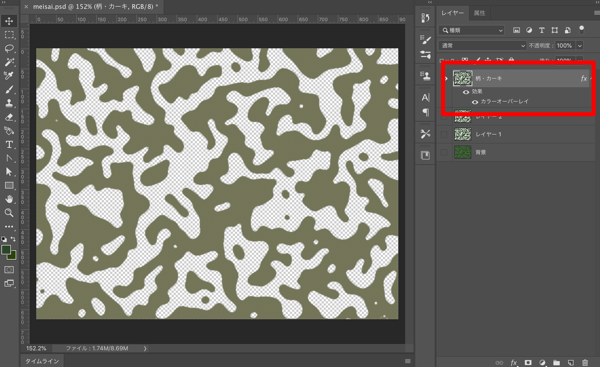Open the tool presets crossed-tools panel icon
The width and height of the screenshot is (600, 367).
click(x=425, y=134)
